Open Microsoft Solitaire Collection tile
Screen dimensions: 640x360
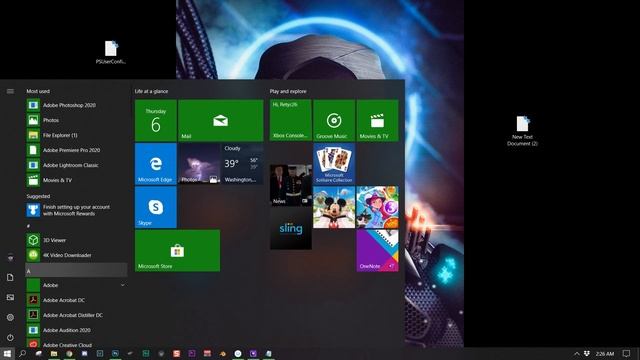pos(334,164)
